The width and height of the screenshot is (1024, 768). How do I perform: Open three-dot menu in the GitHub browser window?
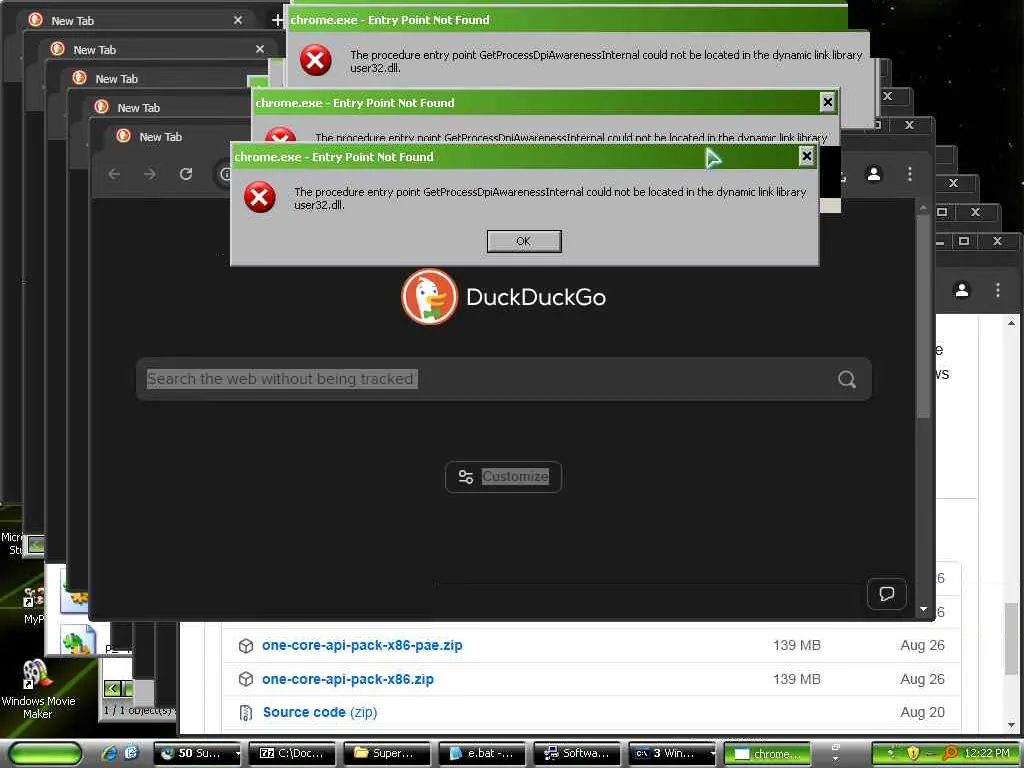coord(997,290)
